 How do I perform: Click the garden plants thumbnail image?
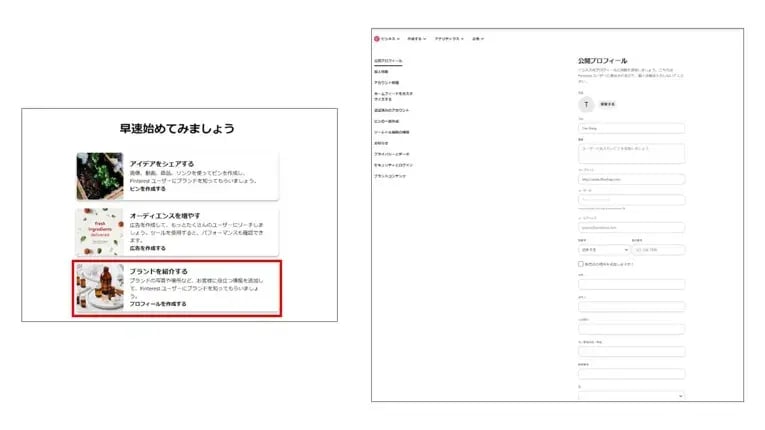point(99,176)
